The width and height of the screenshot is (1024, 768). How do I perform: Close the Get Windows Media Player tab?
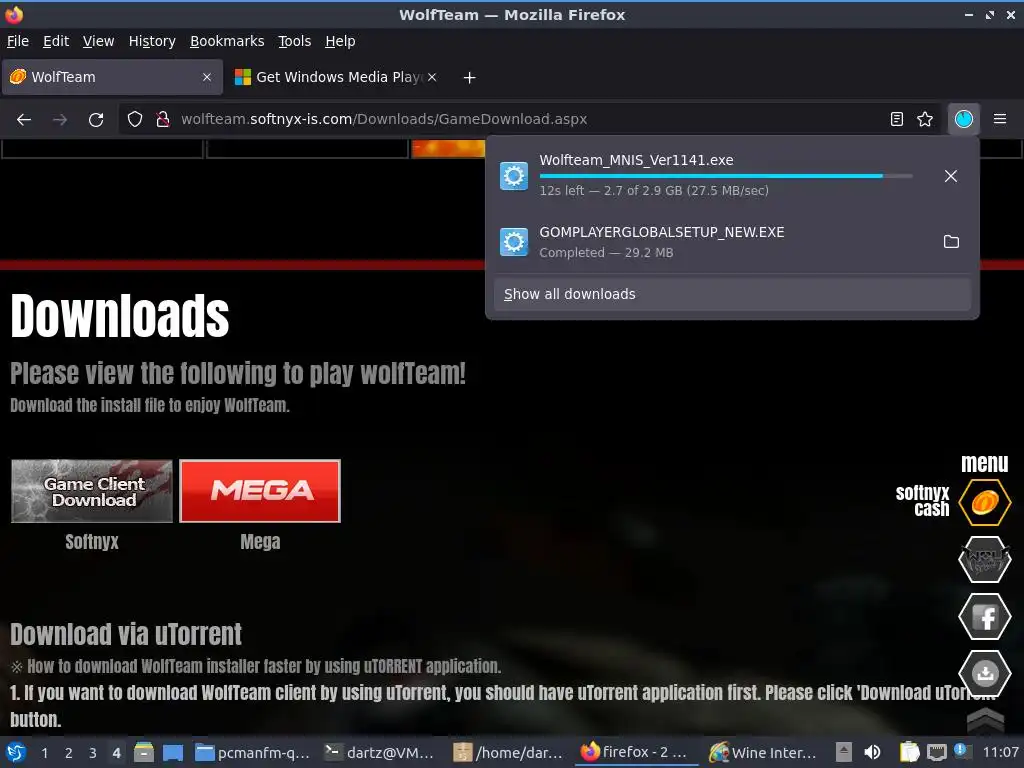pos(432,77)
